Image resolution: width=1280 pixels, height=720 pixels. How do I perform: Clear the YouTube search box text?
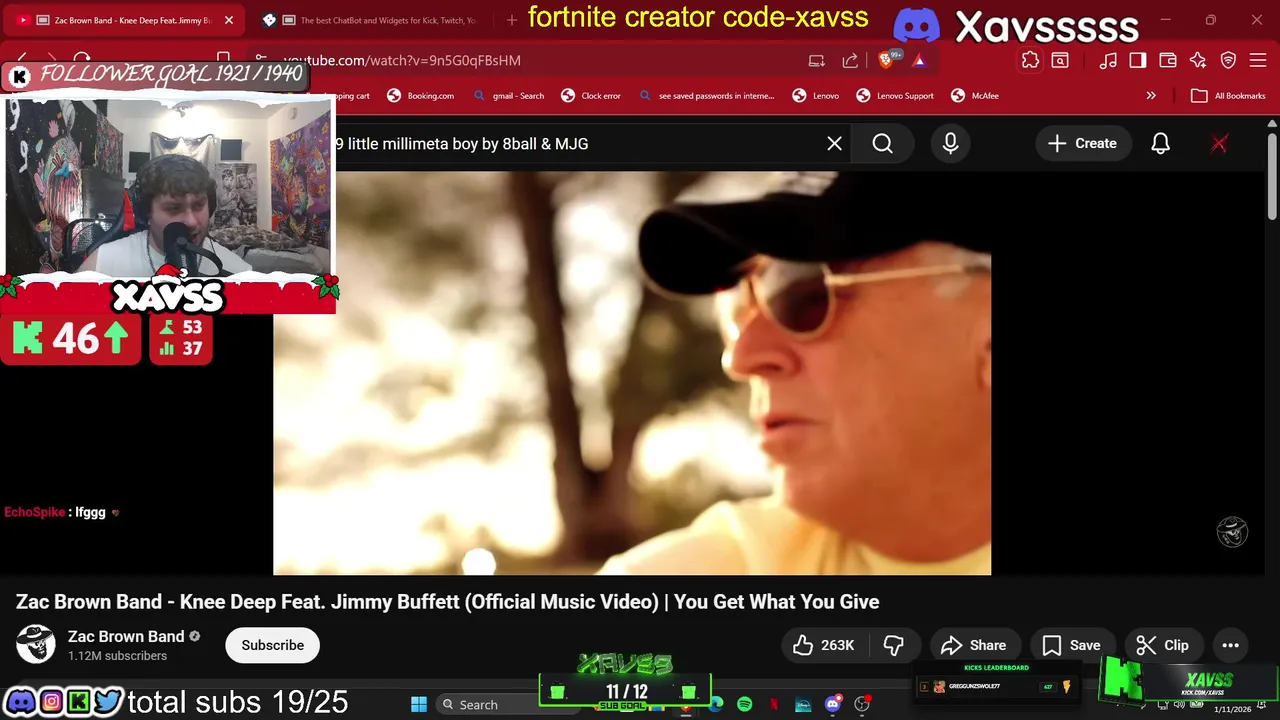point(834,144)
